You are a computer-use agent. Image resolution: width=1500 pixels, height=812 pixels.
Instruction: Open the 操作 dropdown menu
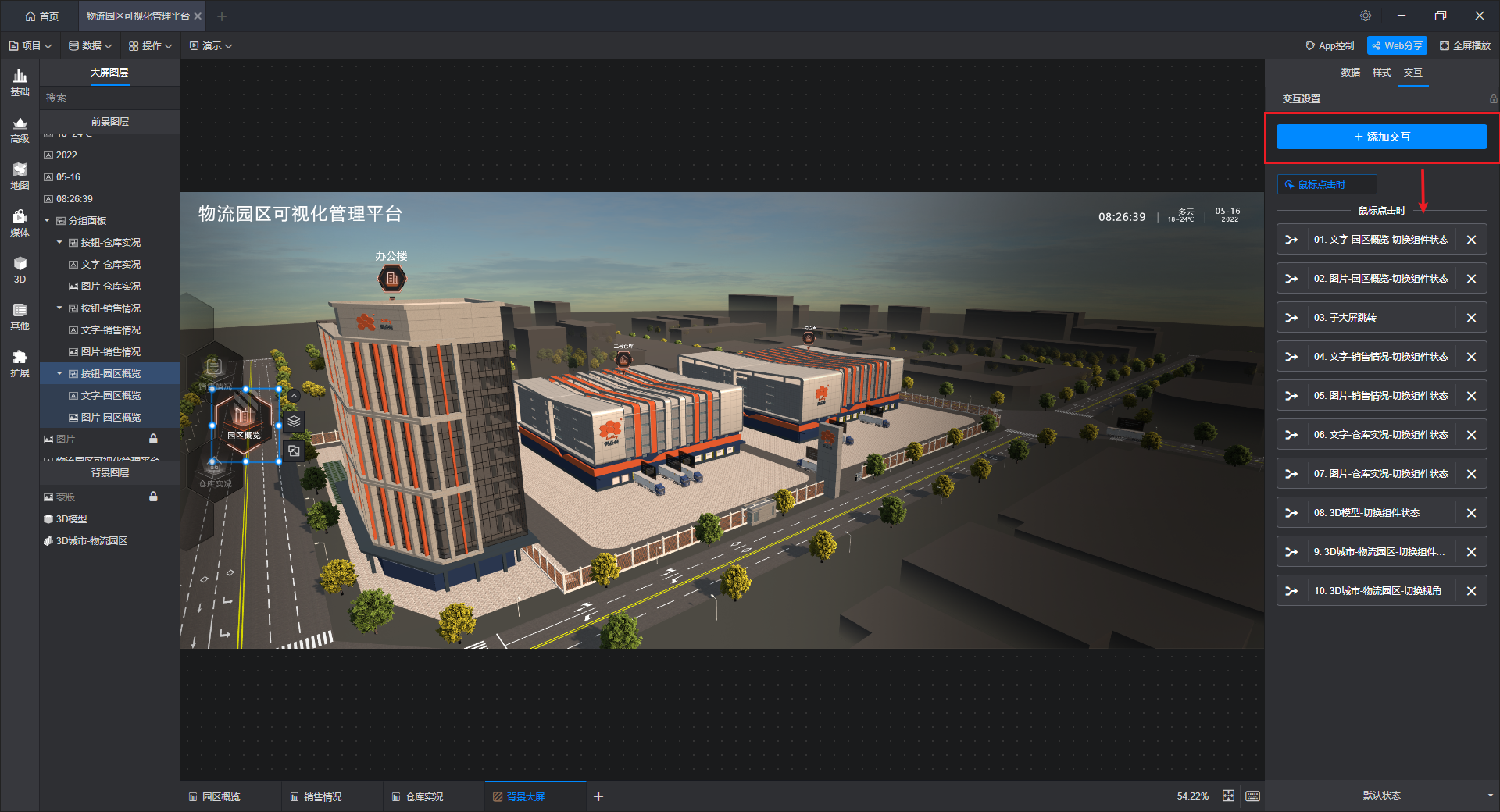click(x=151, y=46)
